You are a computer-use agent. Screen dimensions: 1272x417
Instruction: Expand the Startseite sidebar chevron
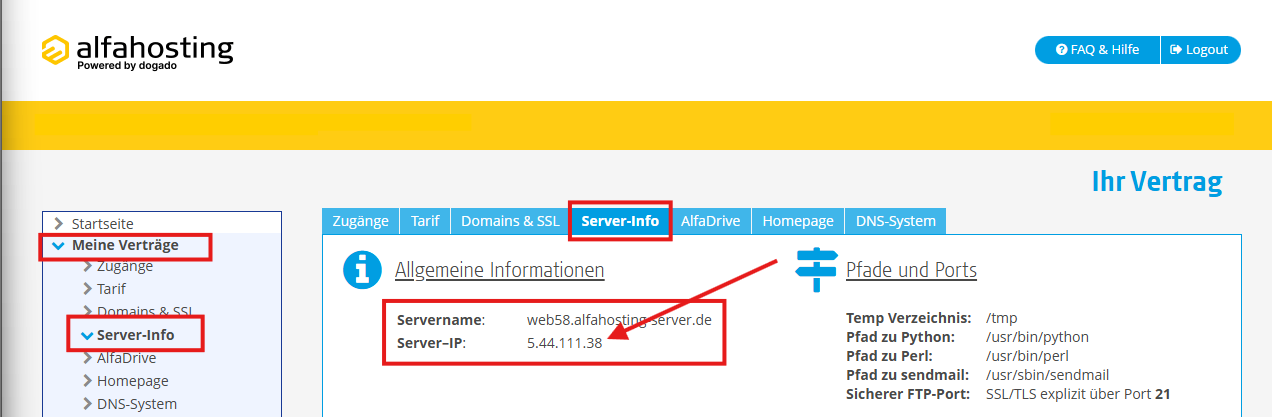(59, 224)
